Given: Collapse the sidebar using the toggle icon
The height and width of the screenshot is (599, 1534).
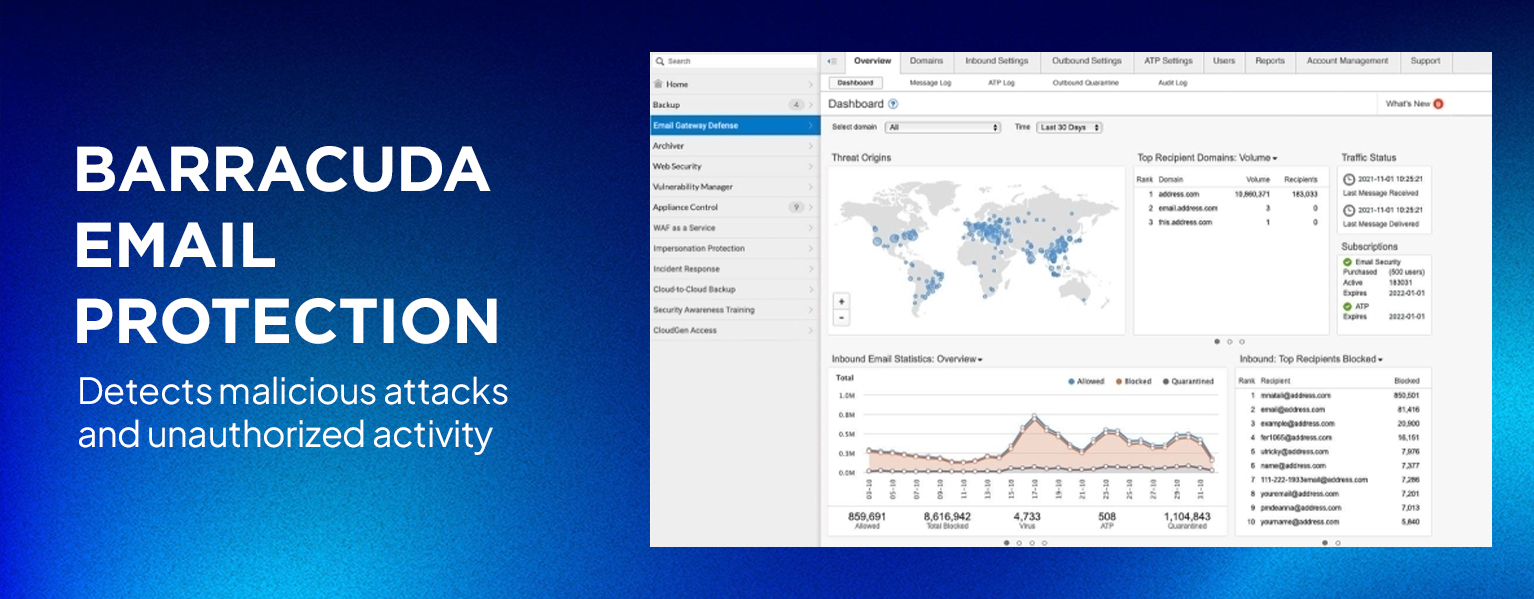Looking at the screenshot, I should pos(832,61).
